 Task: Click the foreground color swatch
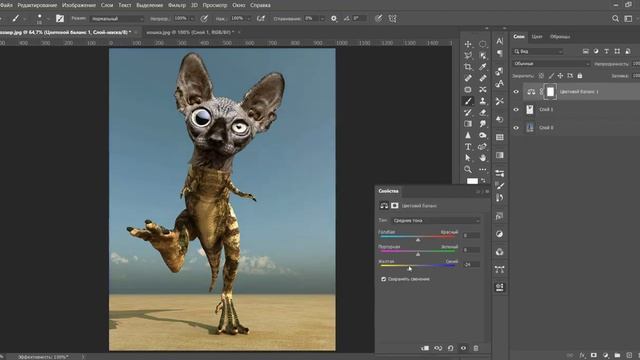472,181
